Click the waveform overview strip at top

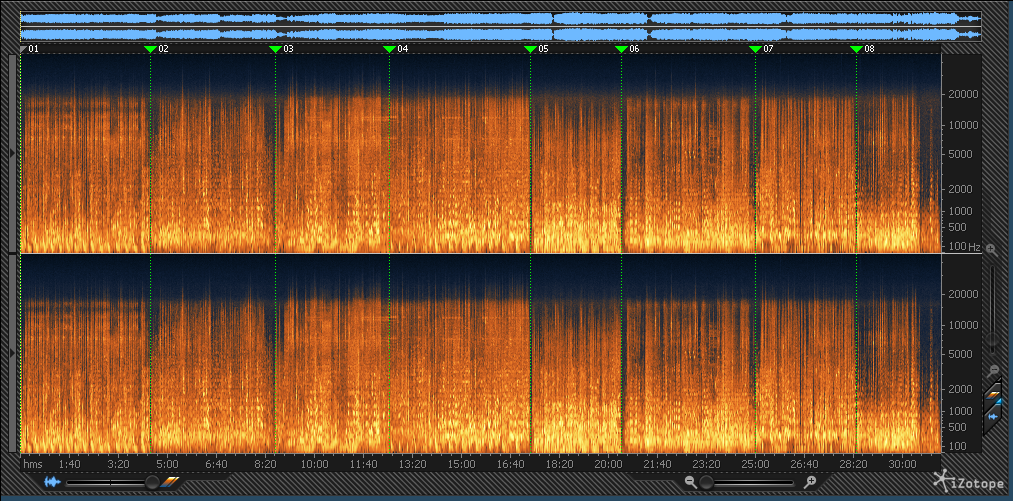pyautogui.click(x=500, y=26)
